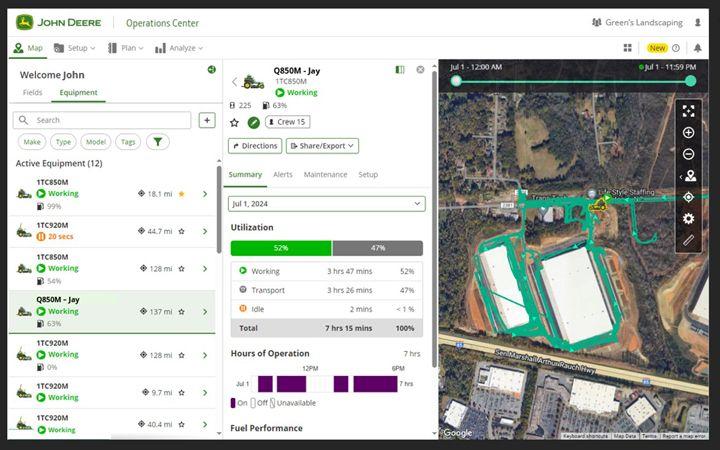Open the Alerts tab
720x450 pixels.
pos(283,174)
